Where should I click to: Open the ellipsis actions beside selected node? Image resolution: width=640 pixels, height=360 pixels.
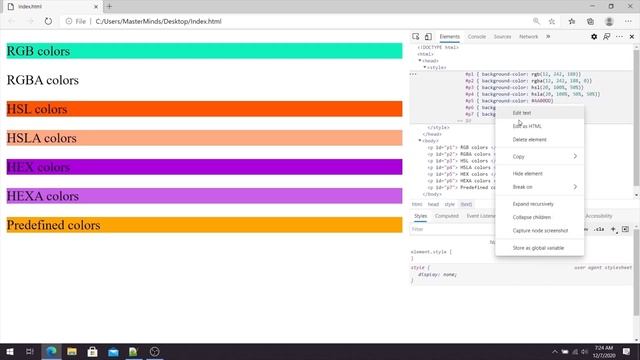point(413,74)
